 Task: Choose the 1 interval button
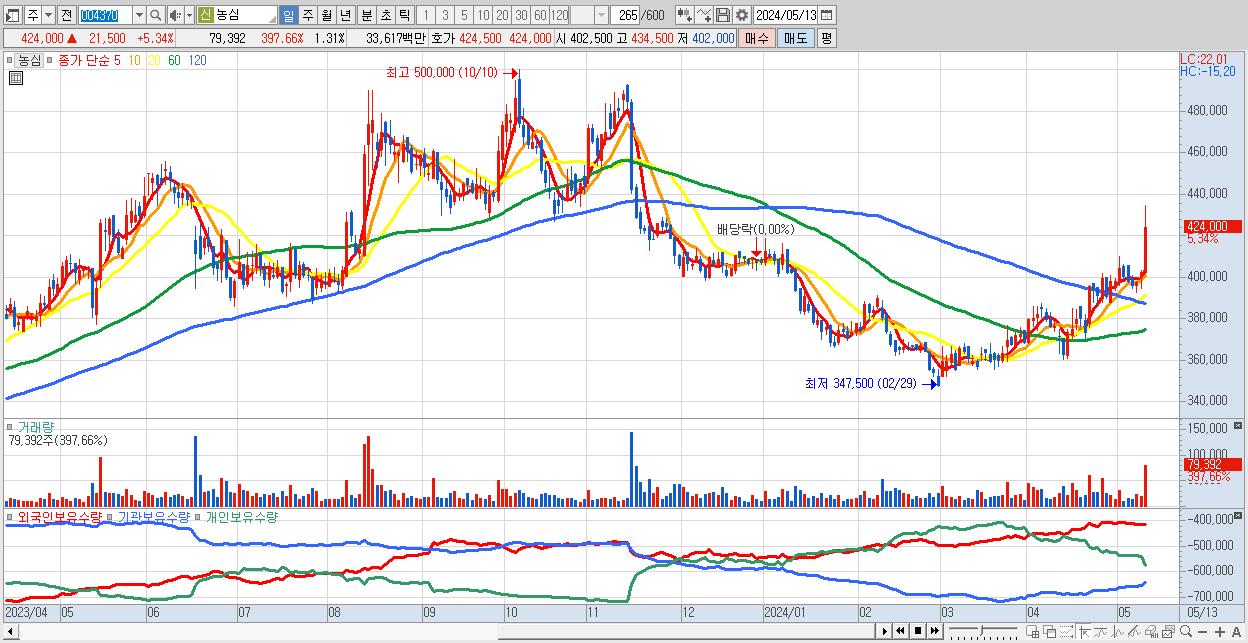click(x=426, y=15)
